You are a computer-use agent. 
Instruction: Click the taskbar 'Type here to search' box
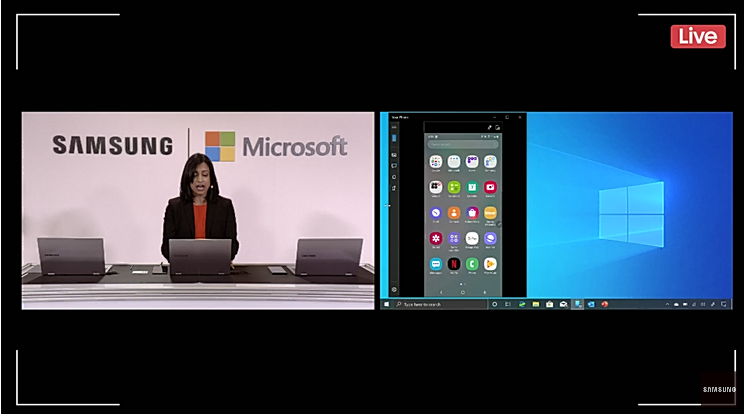pyautogui.click(x=440, y=304)
